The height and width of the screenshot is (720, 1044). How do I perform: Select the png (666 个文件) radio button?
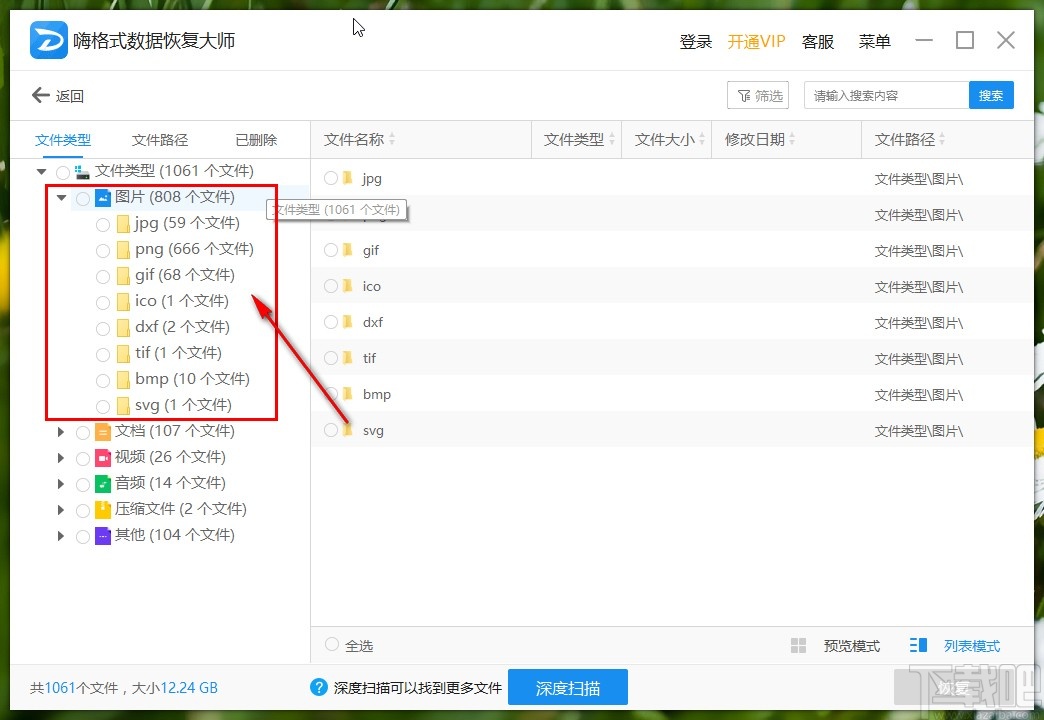tap(102, 250)
